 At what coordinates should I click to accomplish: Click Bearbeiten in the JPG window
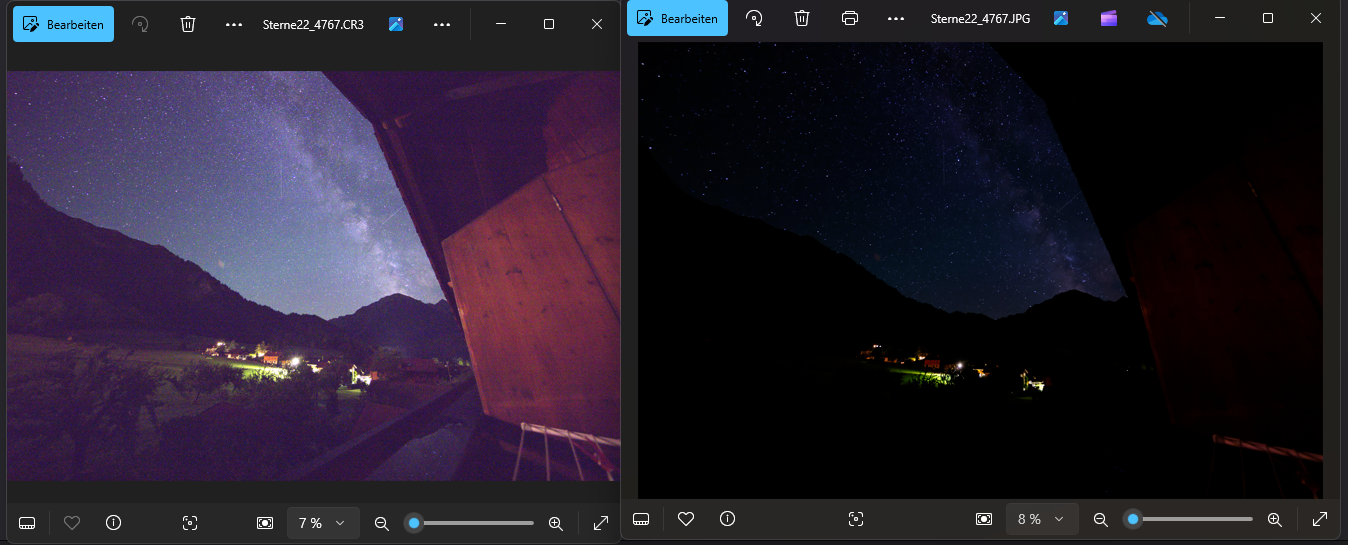[x=677, y=19]
